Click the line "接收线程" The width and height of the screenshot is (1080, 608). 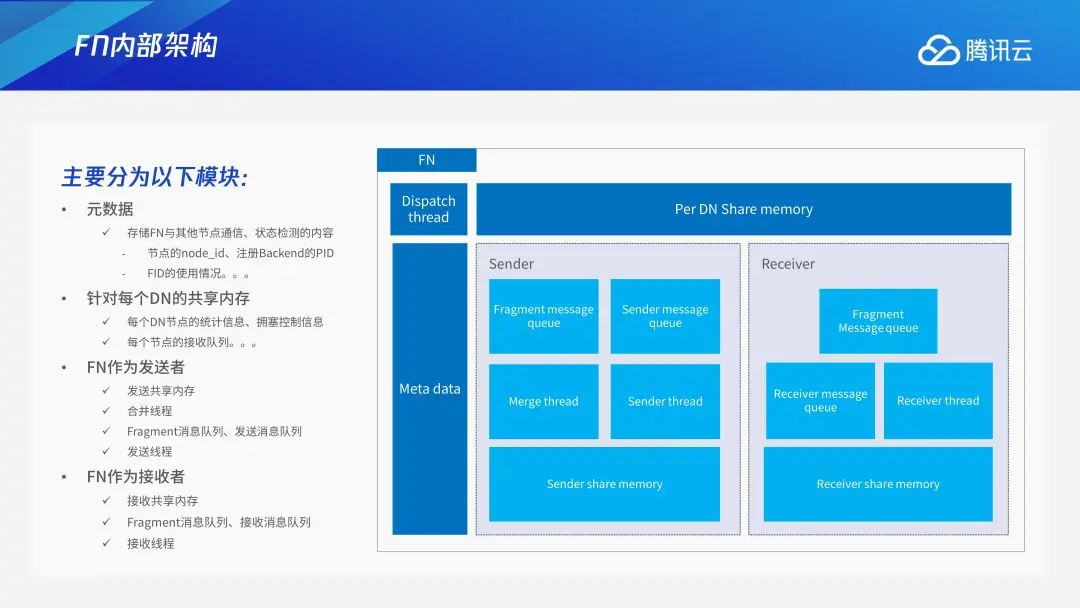pyautogui.click(x=151, y=543)
